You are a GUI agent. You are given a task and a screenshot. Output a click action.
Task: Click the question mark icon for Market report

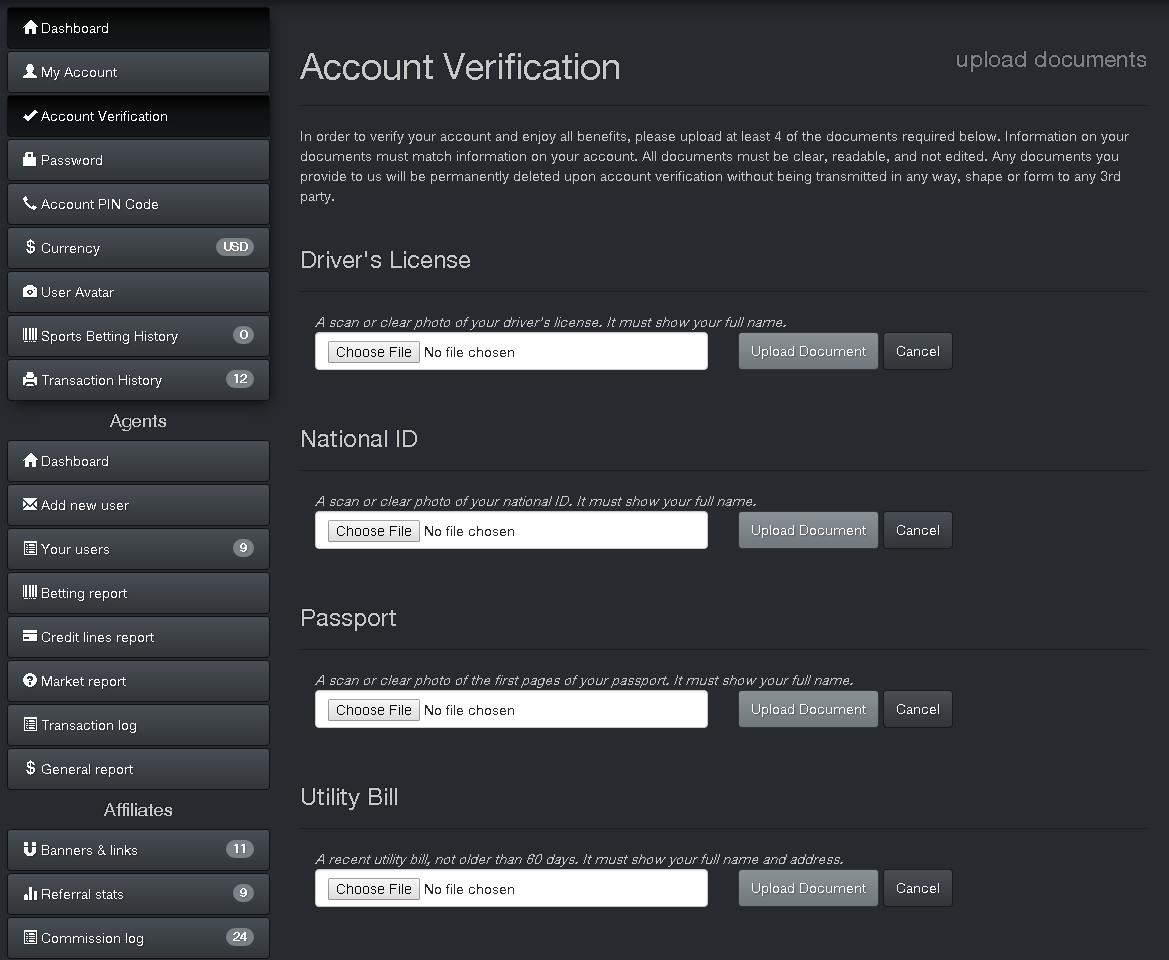(x=30, y=681)
